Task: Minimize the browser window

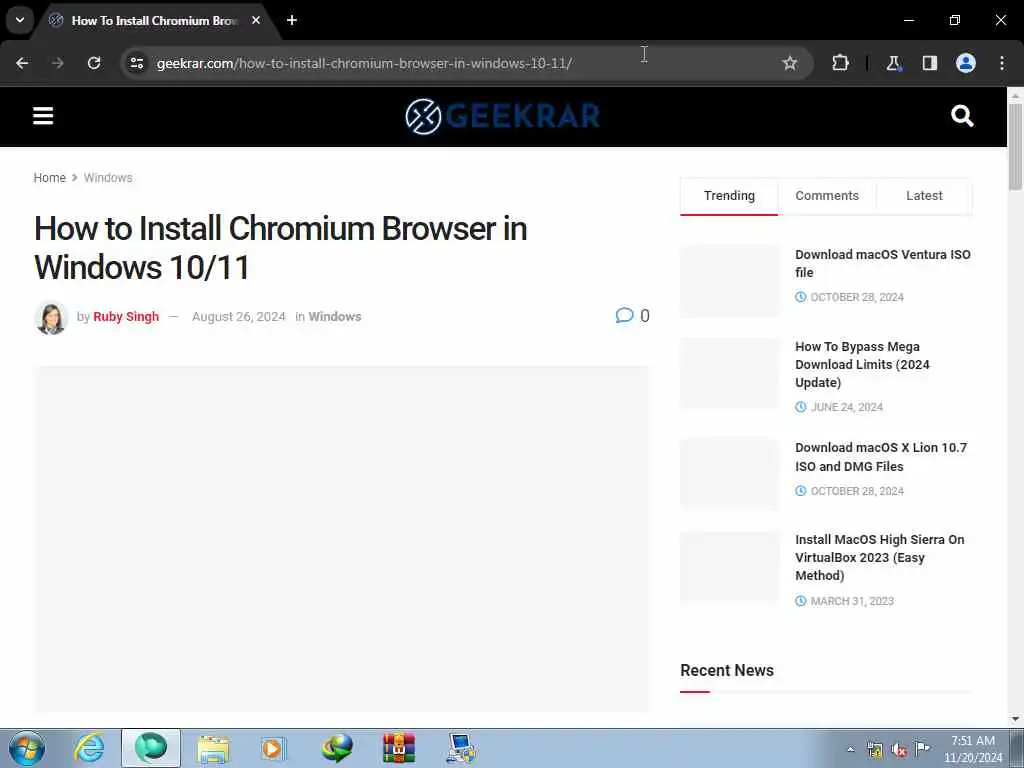Action: pos(908,20)
